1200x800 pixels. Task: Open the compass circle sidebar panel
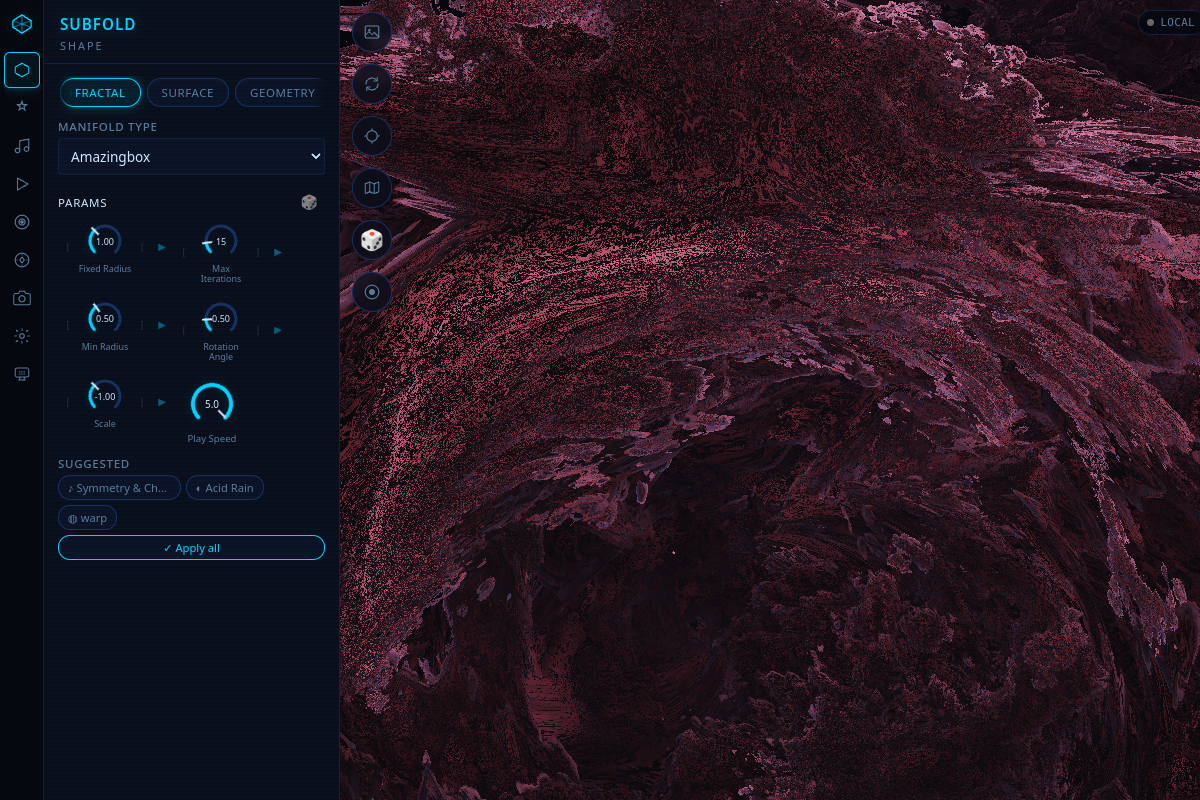pos(22,260)
